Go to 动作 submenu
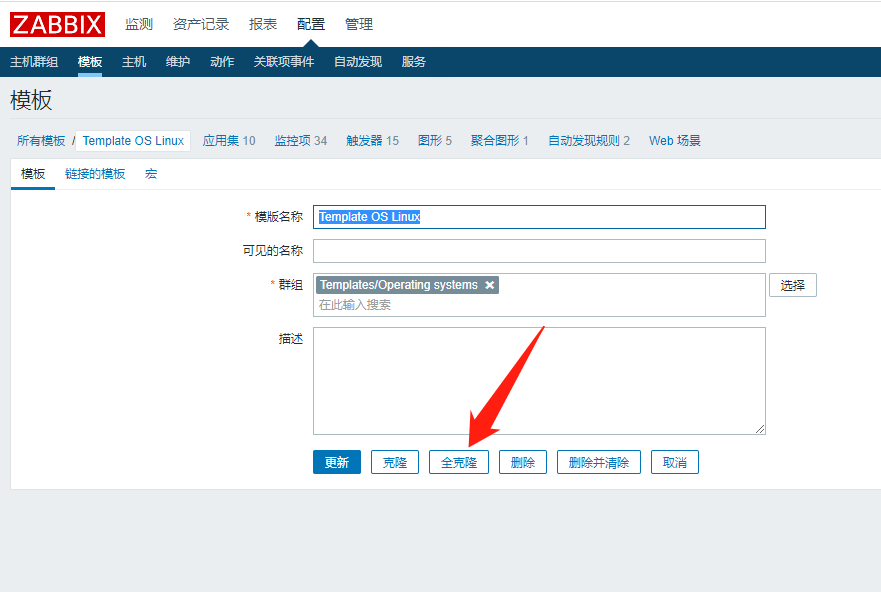The width and height of the screenshot is (881, 592). click(222, 62)
